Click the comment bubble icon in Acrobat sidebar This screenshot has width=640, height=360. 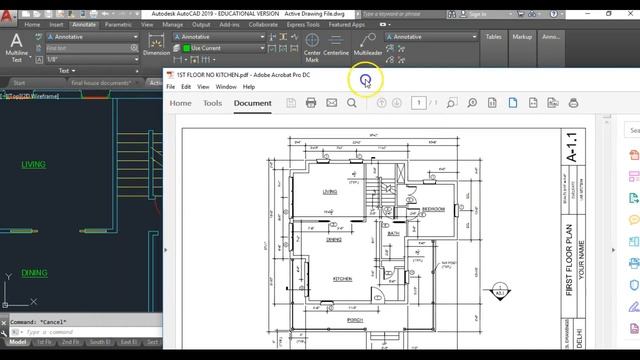click(x=634, y=220)
